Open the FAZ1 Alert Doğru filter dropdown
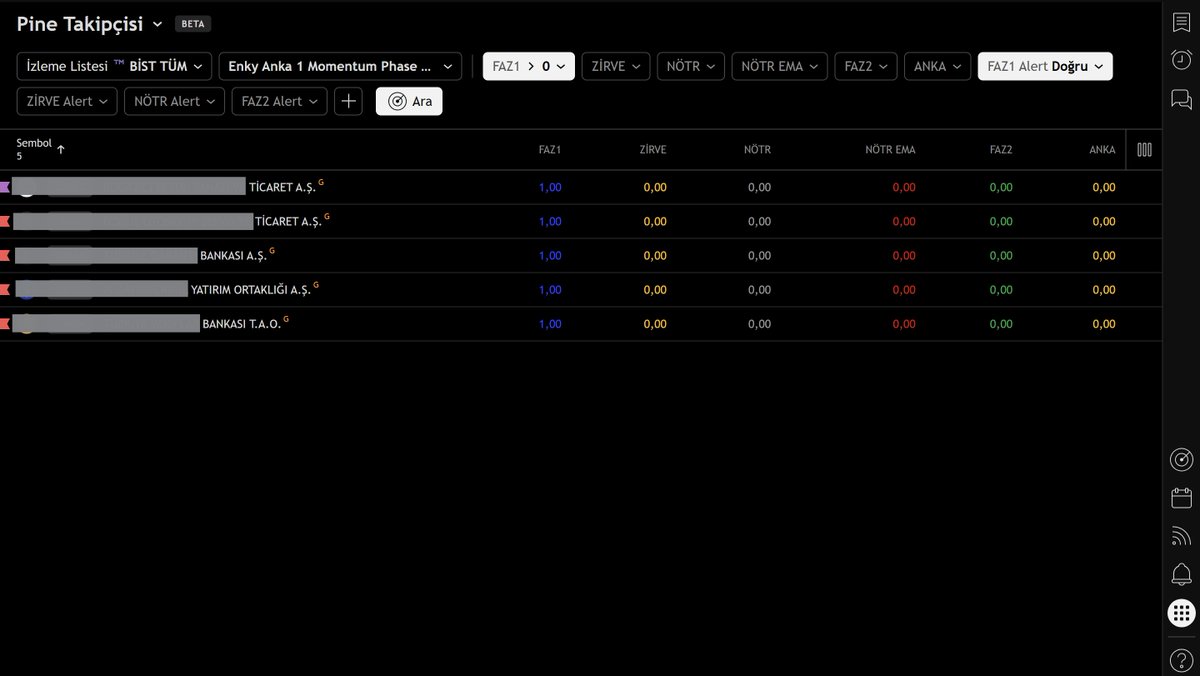Image resolution: width=1200 pixels, height=676 pixels. tap(1045, 66)
